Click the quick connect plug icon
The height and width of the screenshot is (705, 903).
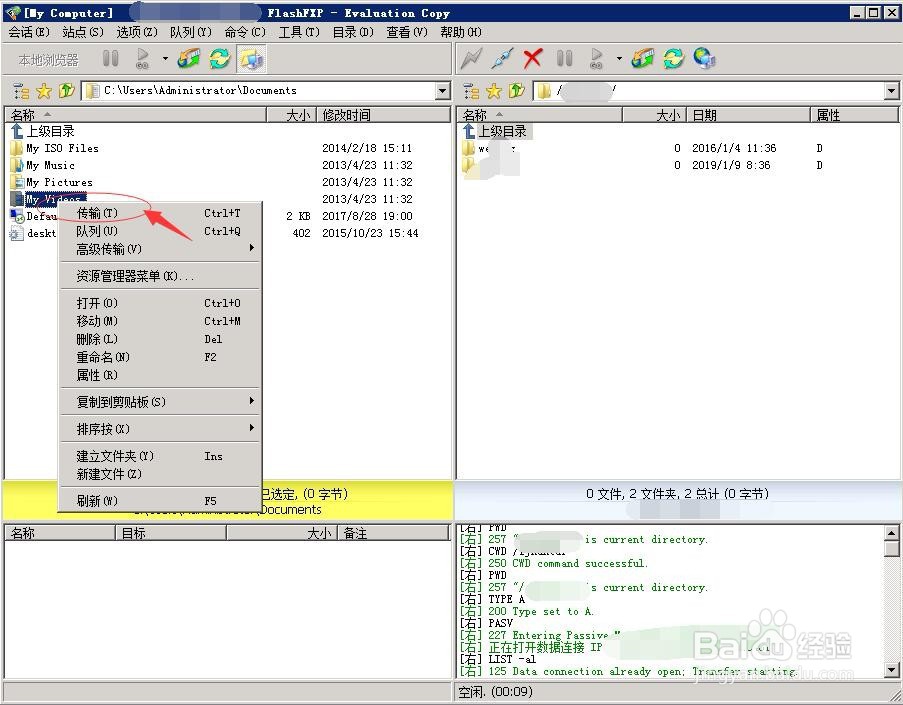[502, 58]
